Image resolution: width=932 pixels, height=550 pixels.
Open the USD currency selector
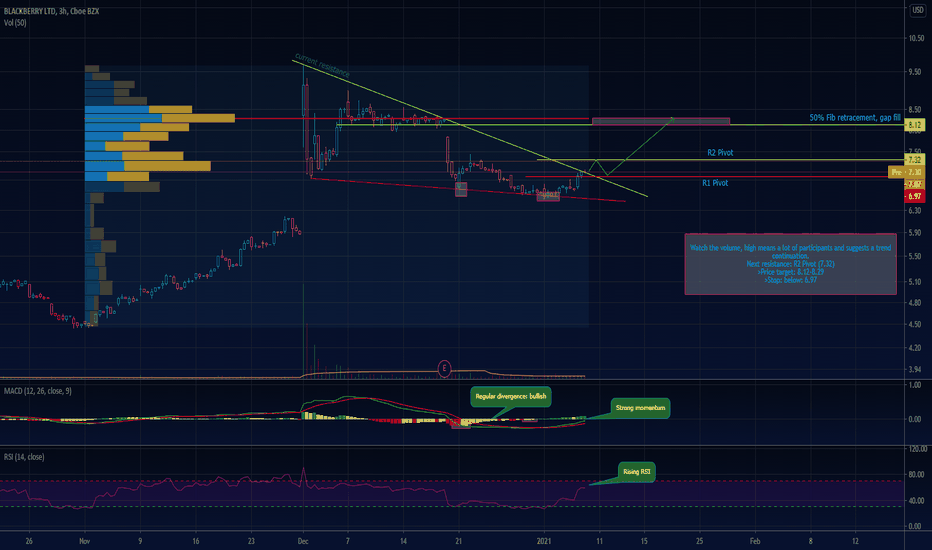918,10
